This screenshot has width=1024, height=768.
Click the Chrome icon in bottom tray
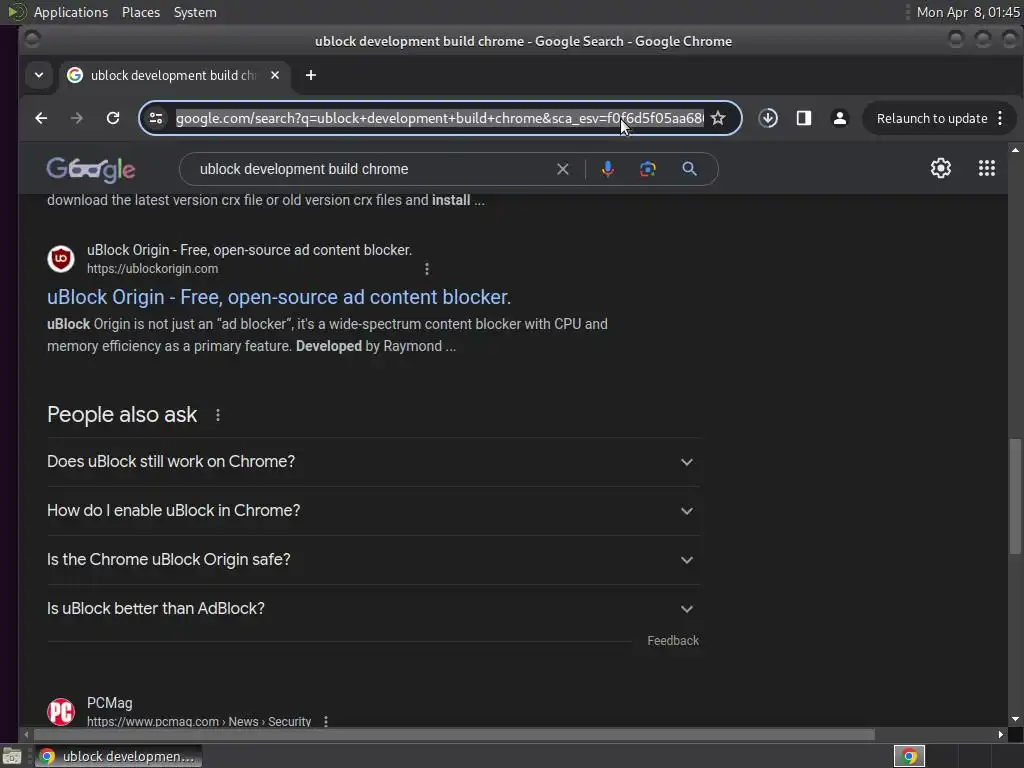point(909,756)
